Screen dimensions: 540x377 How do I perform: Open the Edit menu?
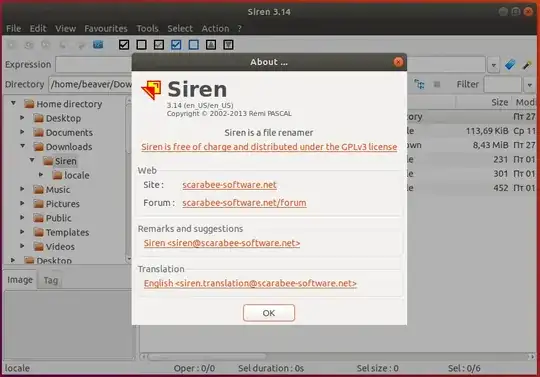point(38,28)
